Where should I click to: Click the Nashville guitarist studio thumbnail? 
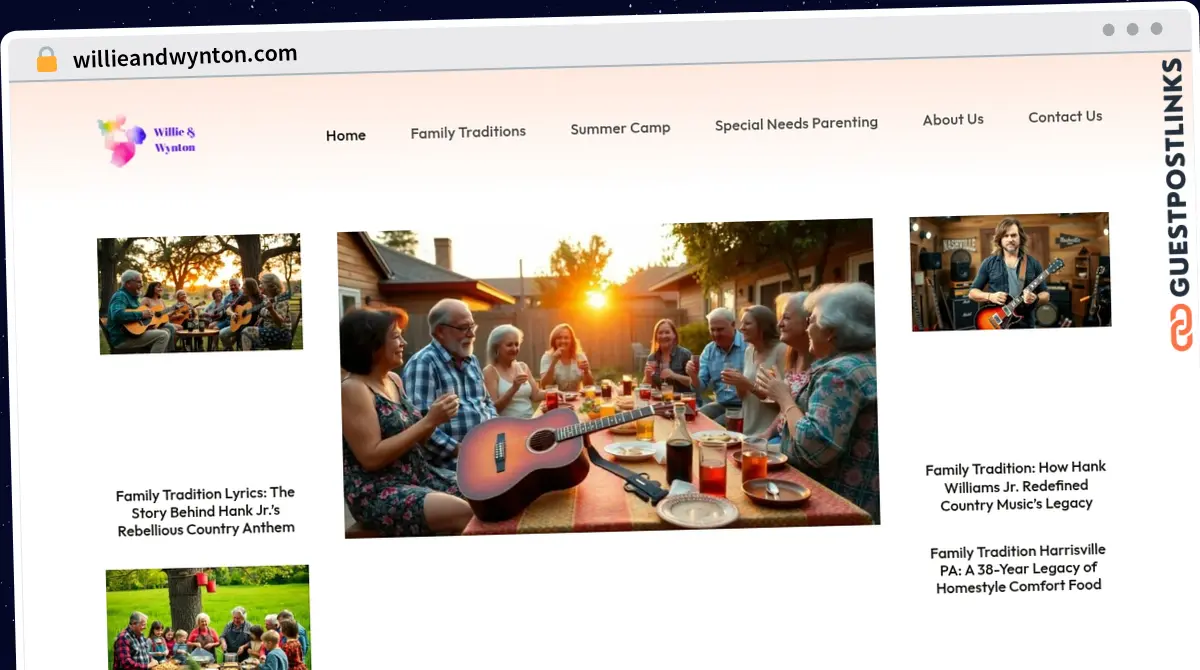(1010, 271)
